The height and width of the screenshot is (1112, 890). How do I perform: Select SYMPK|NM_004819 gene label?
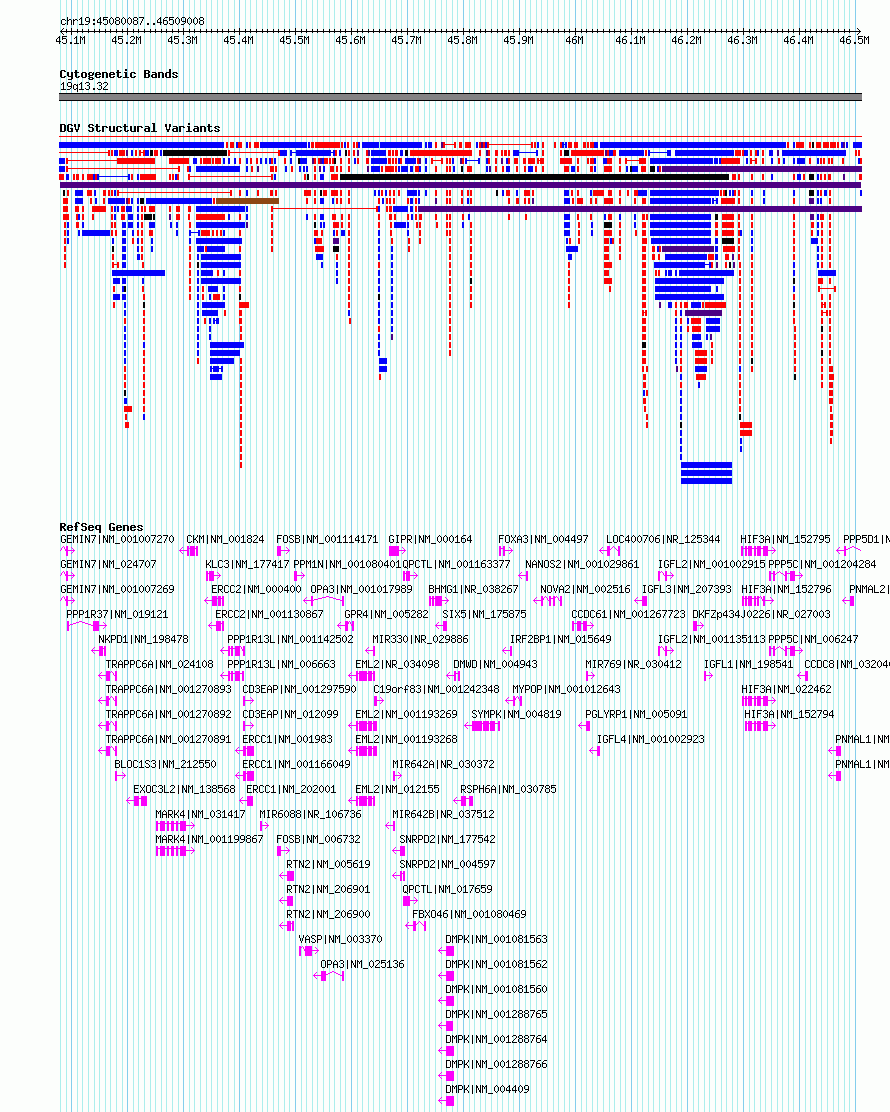[x=516, y=713]
